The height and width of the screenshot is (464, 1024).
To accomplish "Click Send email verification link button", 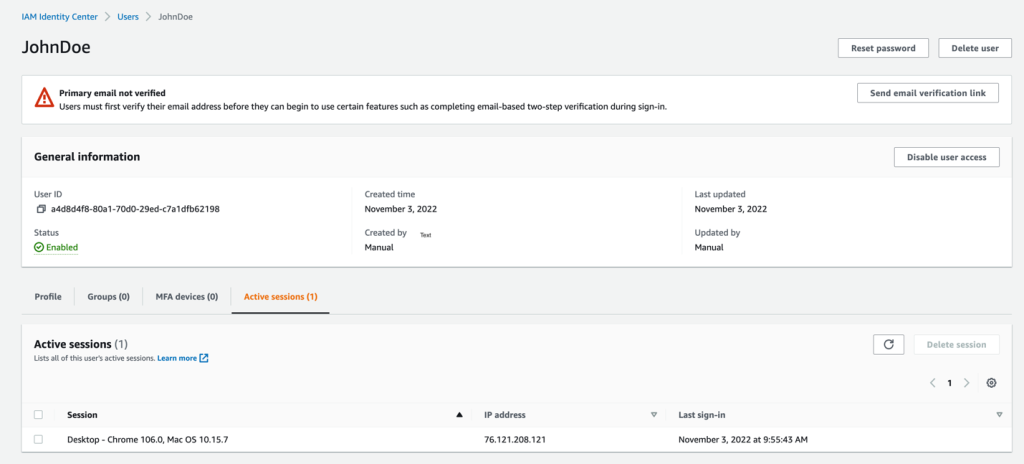I will point(928,93).
